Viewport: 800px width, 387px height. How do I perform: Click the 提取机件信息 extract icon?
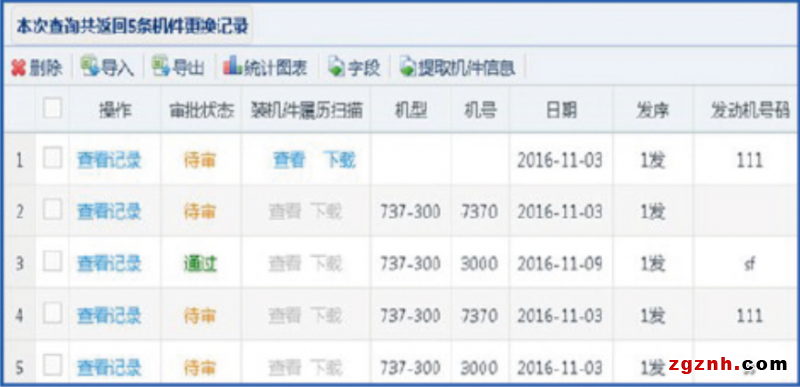click(408, 67)
